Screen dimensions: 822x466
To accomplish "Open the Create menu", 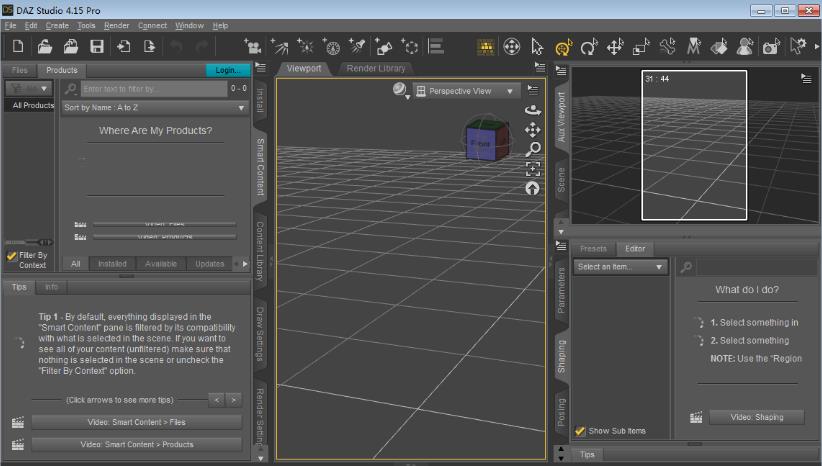I will (57, 25).
